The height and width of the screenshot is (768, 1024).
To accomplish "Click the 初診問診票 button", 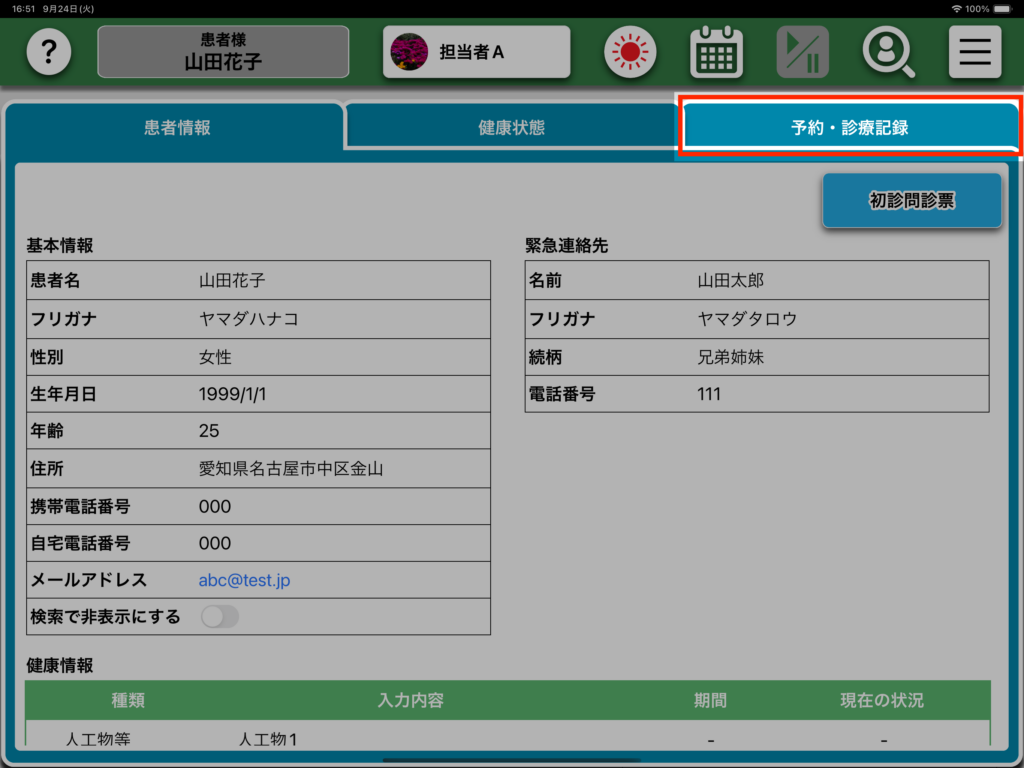I will 911,201.
